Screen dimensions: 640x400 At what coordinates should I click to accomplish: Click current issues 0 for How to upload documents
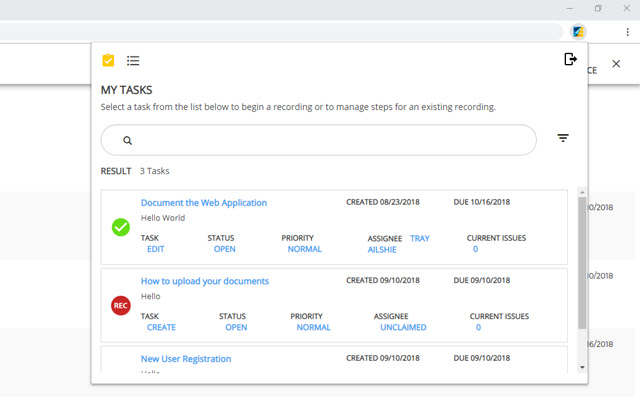pos(478,327)
